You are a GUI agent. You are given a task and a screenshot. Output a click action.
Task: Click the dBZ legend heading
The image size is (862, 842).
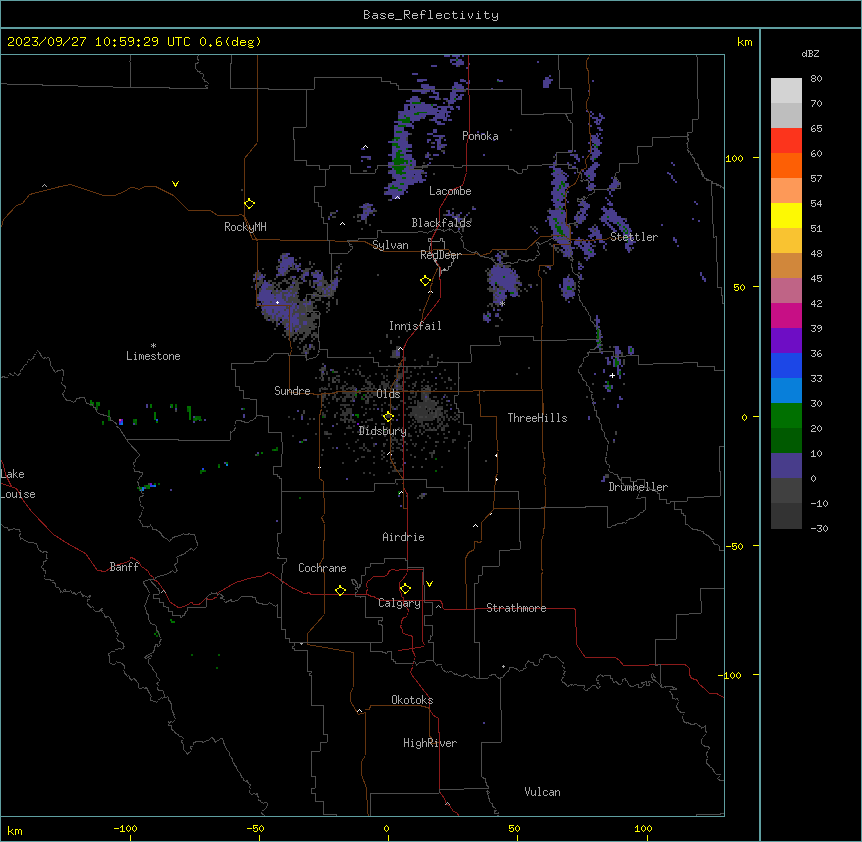pos(810,54)
